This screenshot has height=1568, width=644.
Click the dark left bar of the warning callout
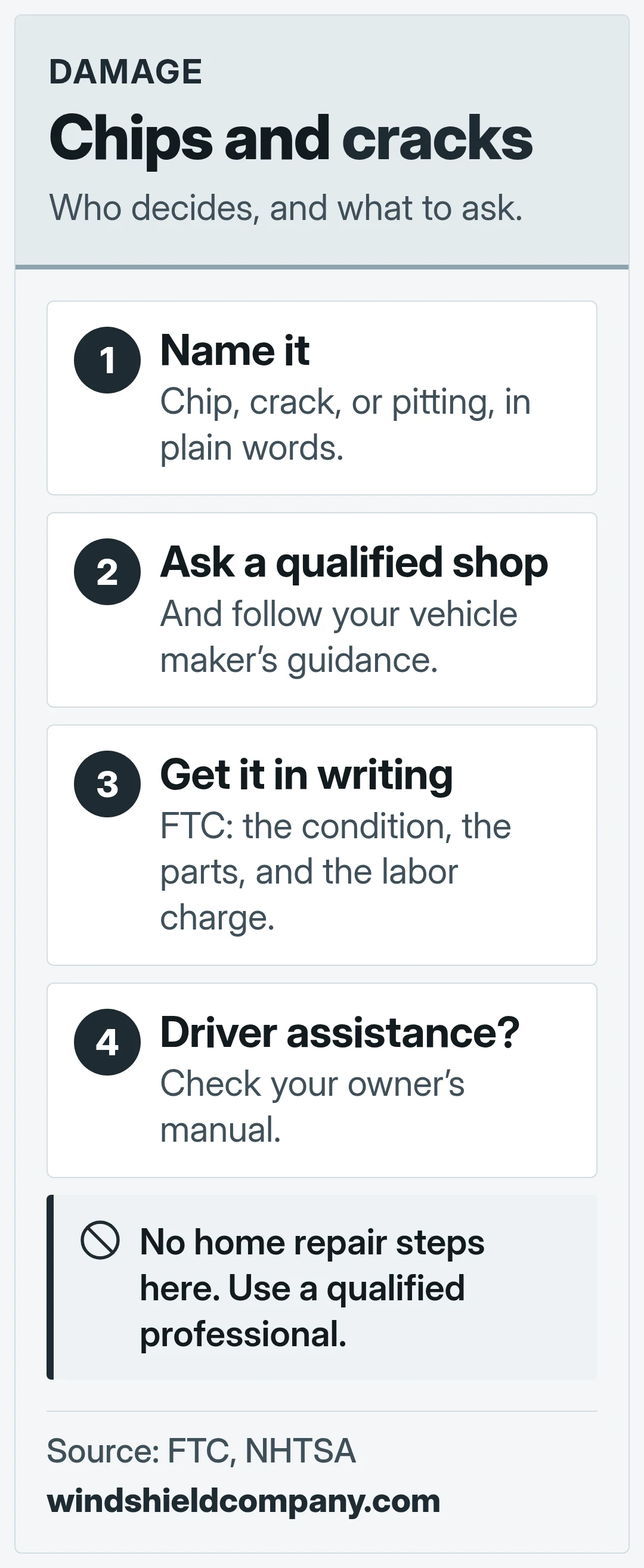tap(51, 1287)
